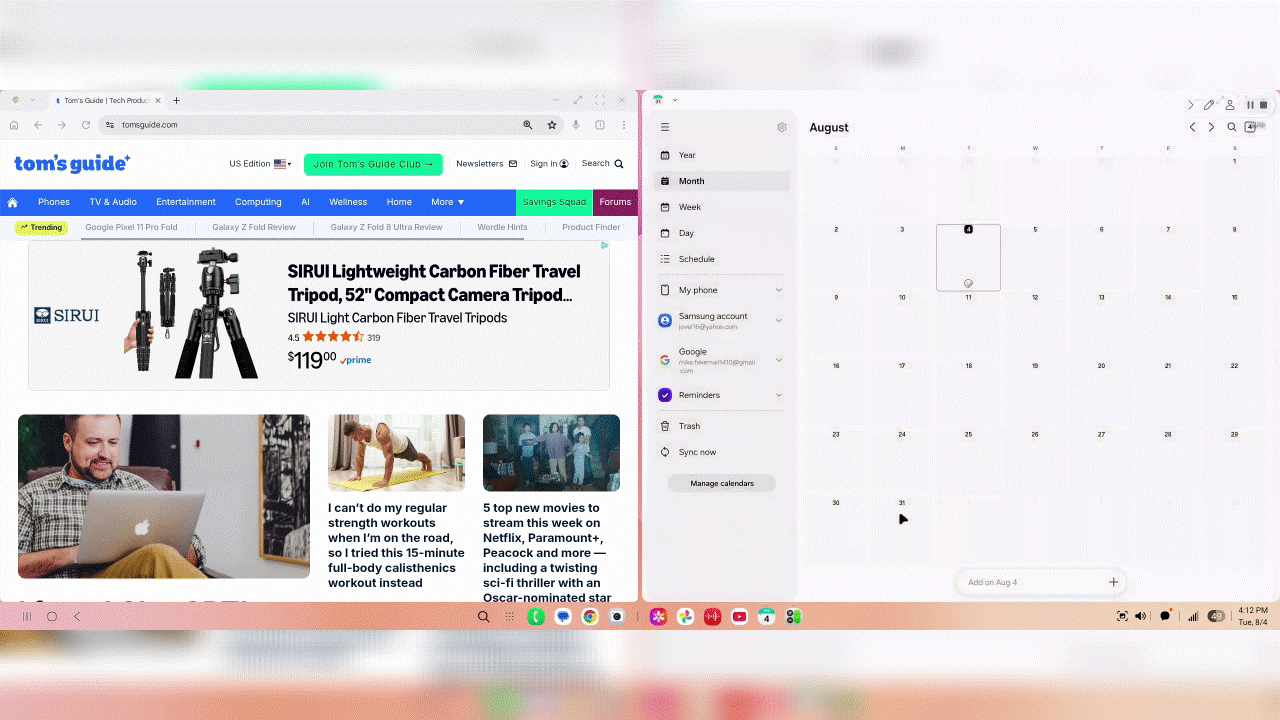Screen dimensions: 1280x720
Task: Change the US Edition region dropdown
Action: (x=260, y=164)
